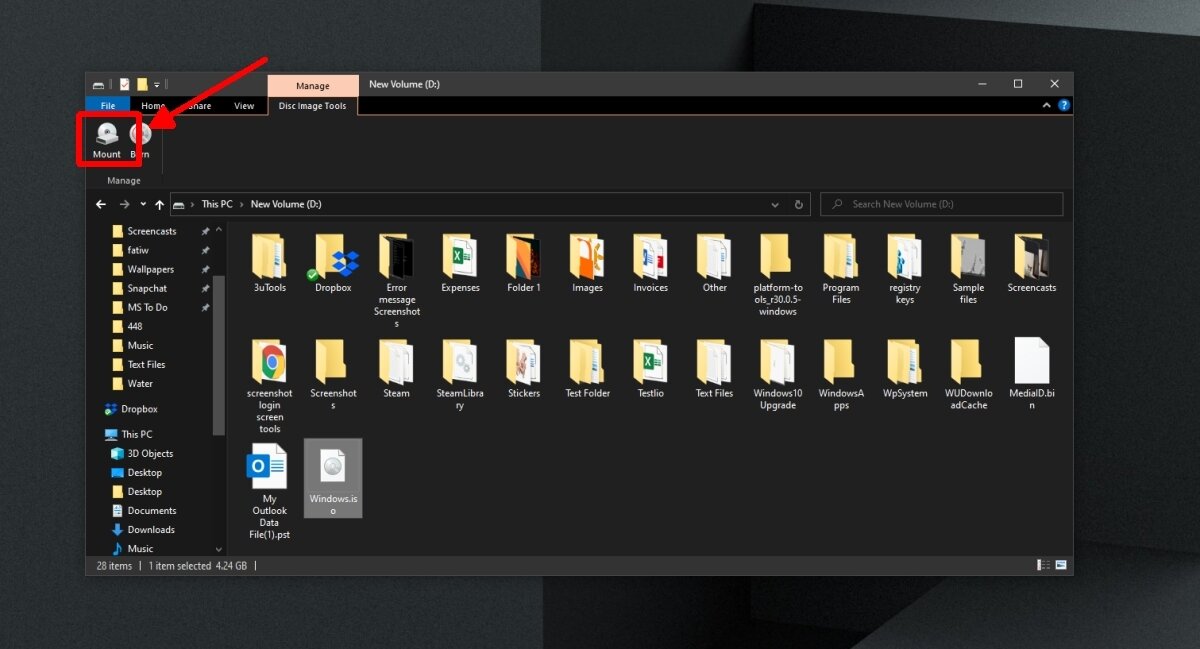This screenshot has width=1200, height=649.
Task: Select Downloads in the navigation pane
Action: 151,530
